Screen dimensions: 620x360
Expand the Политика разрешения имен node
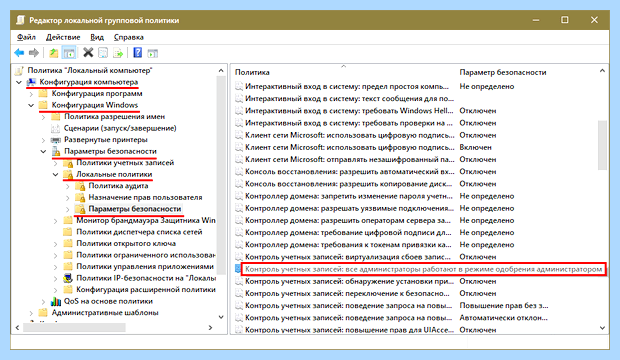click(43, 117)
